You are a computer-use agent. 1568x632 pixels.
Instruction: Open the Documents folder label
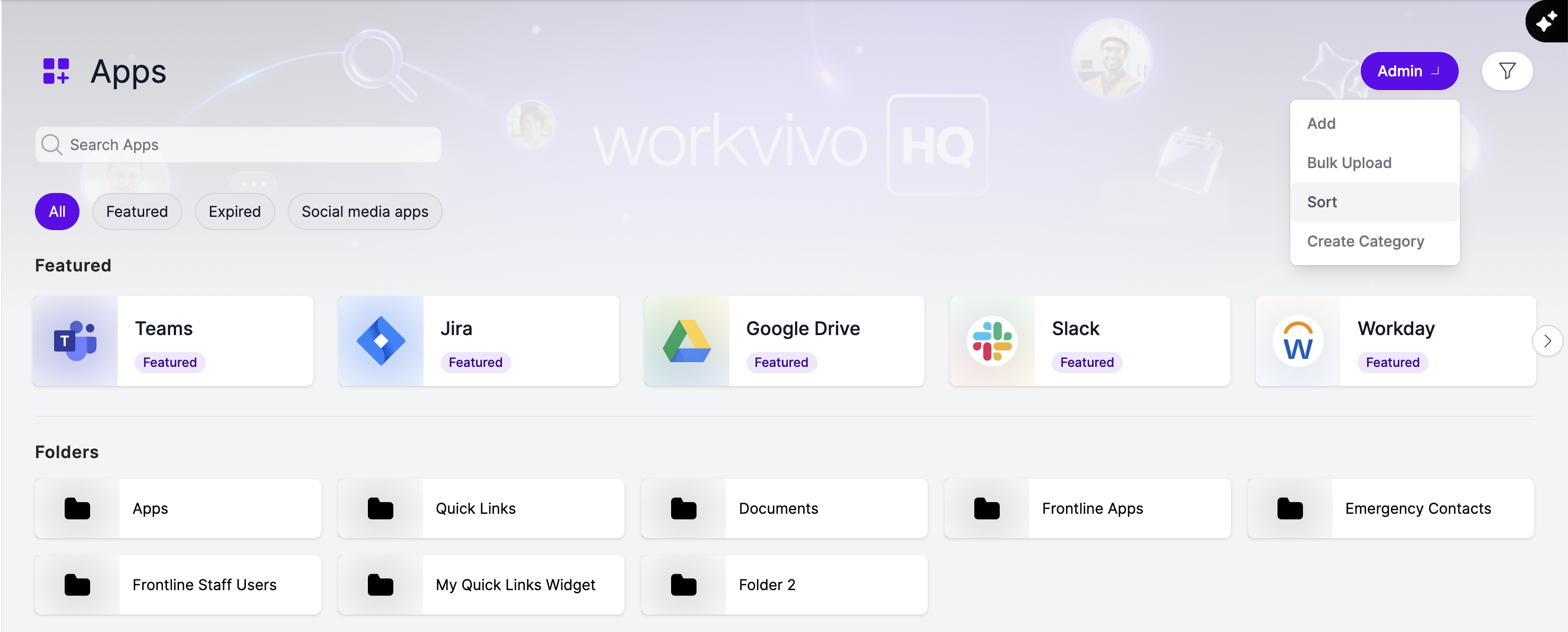coord(779,508)
